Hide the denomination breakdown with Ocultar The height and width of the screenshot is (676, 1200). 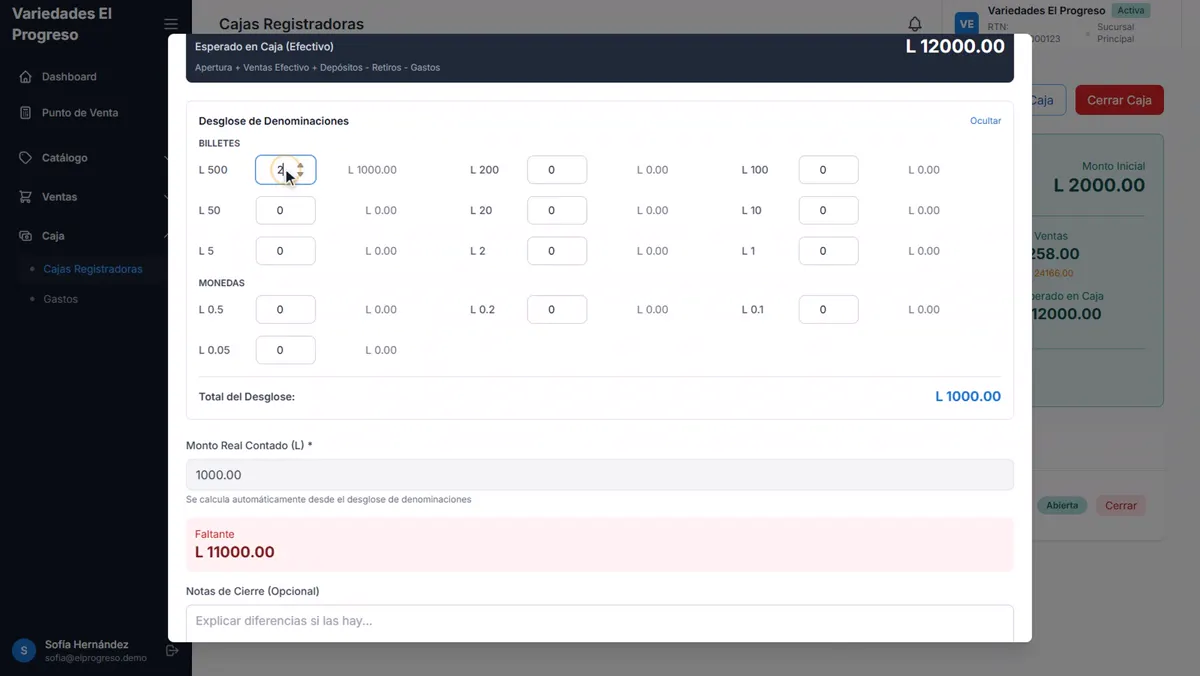click(x=985, y=121)
